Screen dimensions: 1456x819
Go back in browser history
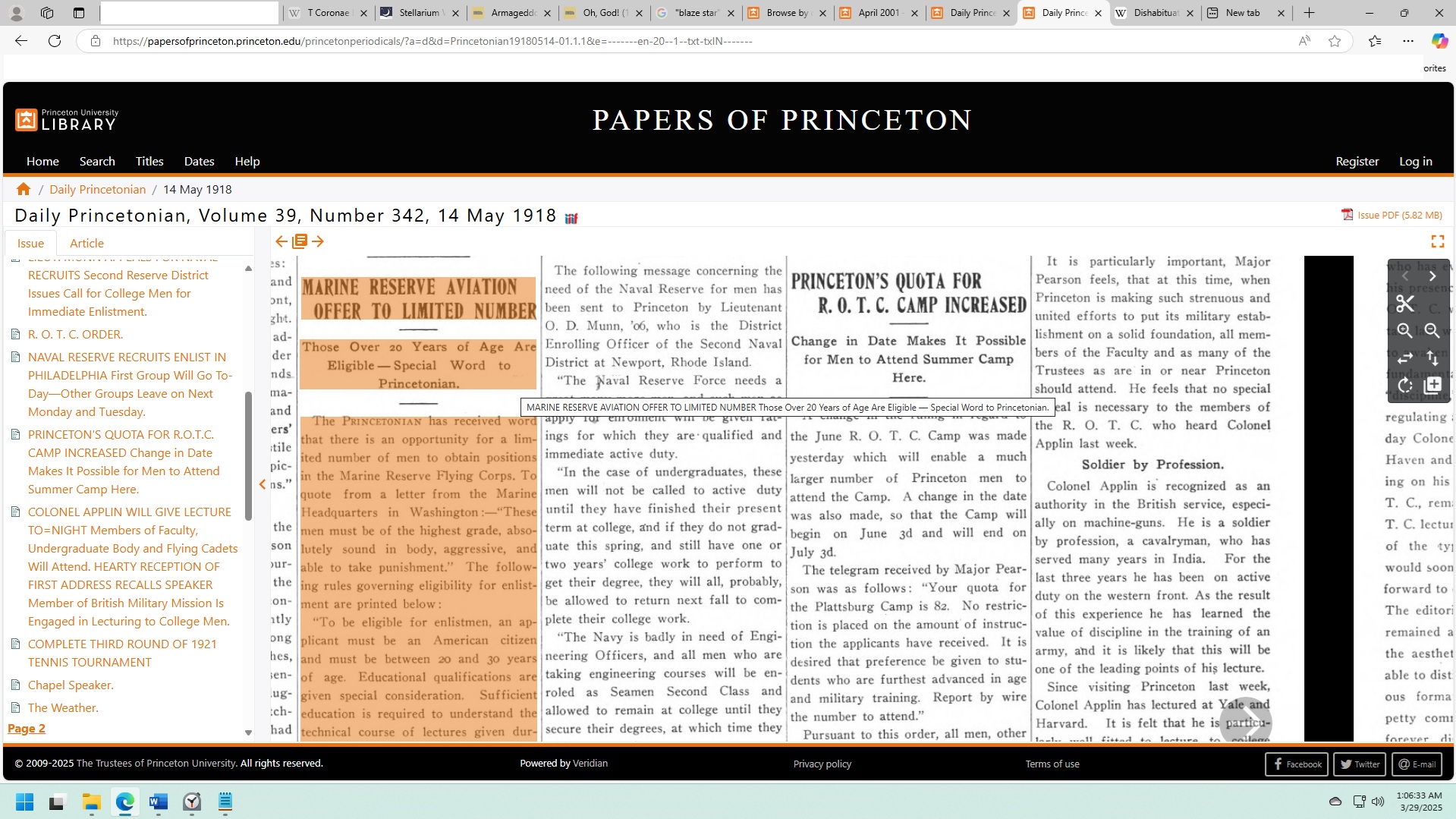(x=21, y=41)
